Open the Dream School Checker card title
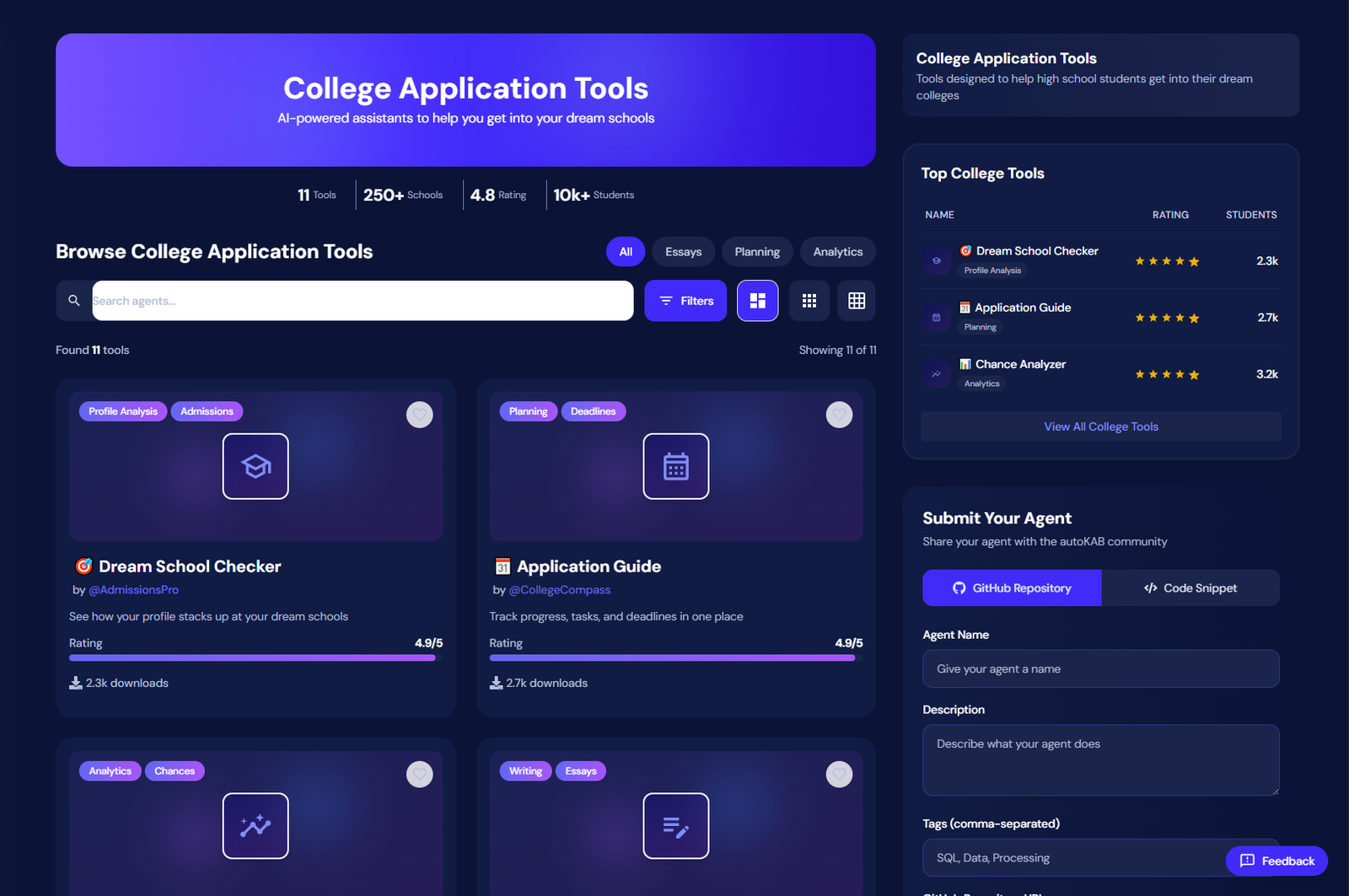The height and width of the screenshot is (896, 1349). [x=190, y=566]
